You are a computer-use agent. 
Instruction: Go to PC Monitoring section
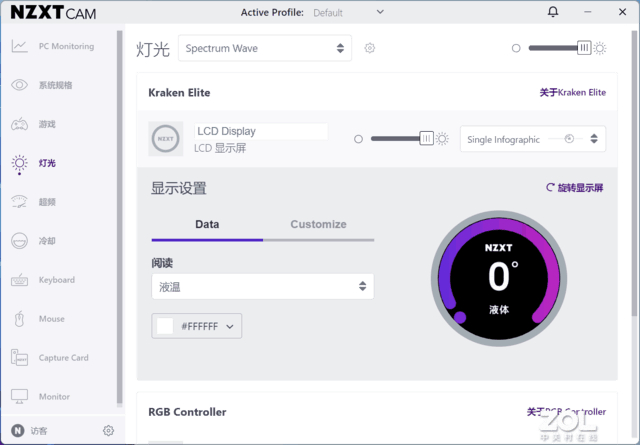66,46
